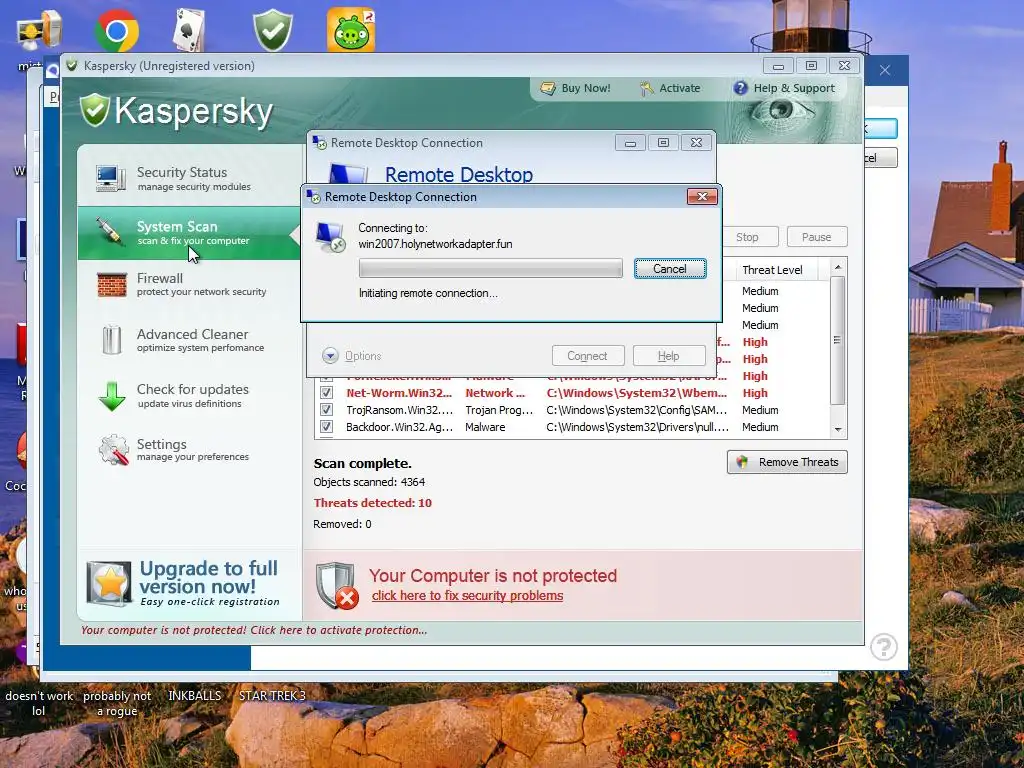Screen dimensions: 1024x768
Task: Click 'Threats detected: 10' text
Action: [372, 503]
